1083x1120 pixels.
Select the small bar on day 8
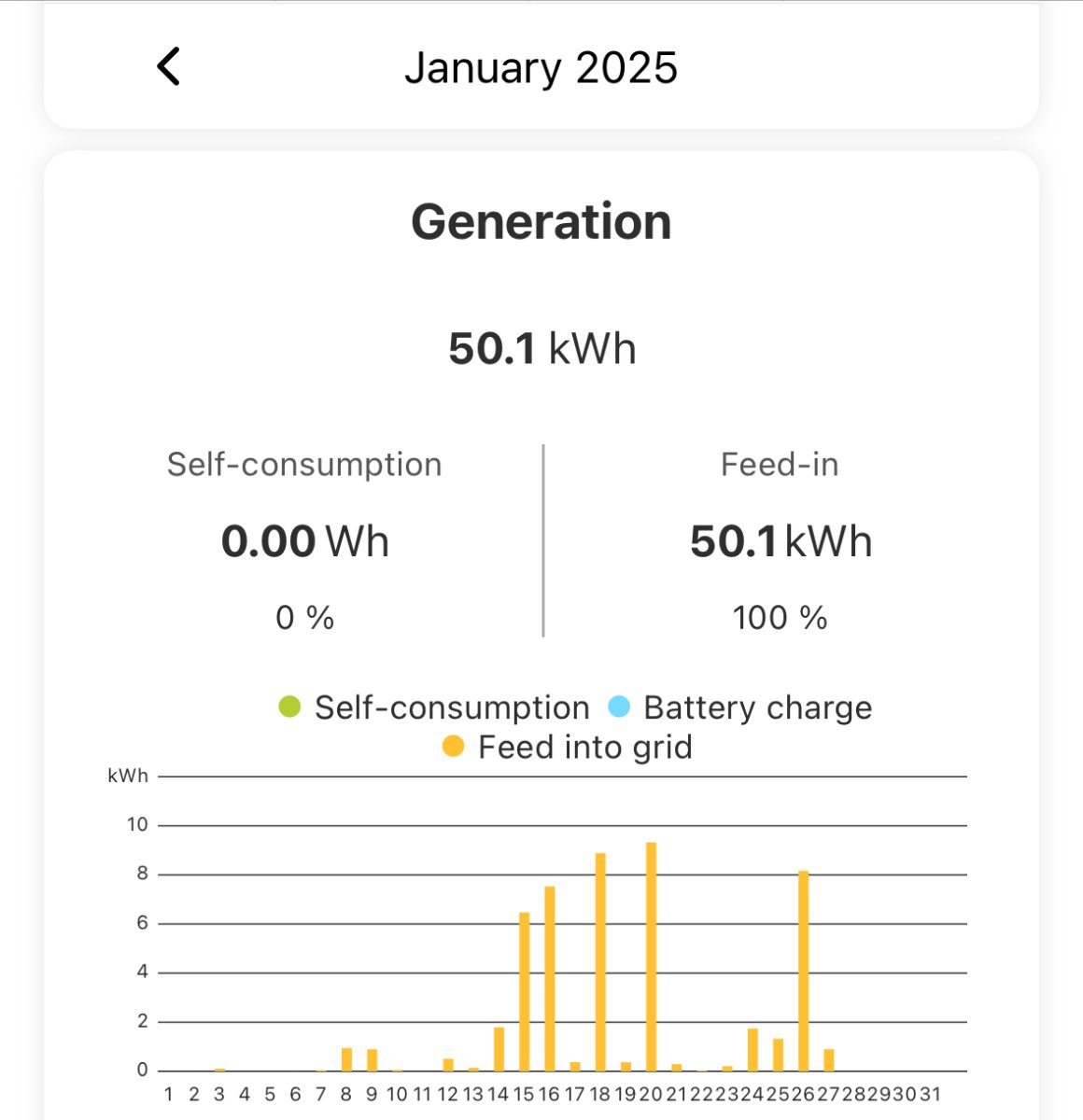346,1059
